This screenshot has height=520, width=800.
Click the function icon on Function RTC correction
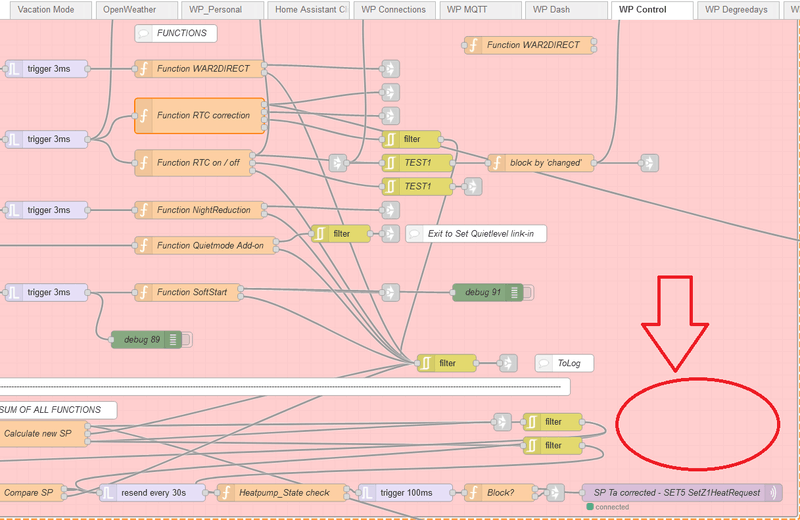click(x=144, y=116)
